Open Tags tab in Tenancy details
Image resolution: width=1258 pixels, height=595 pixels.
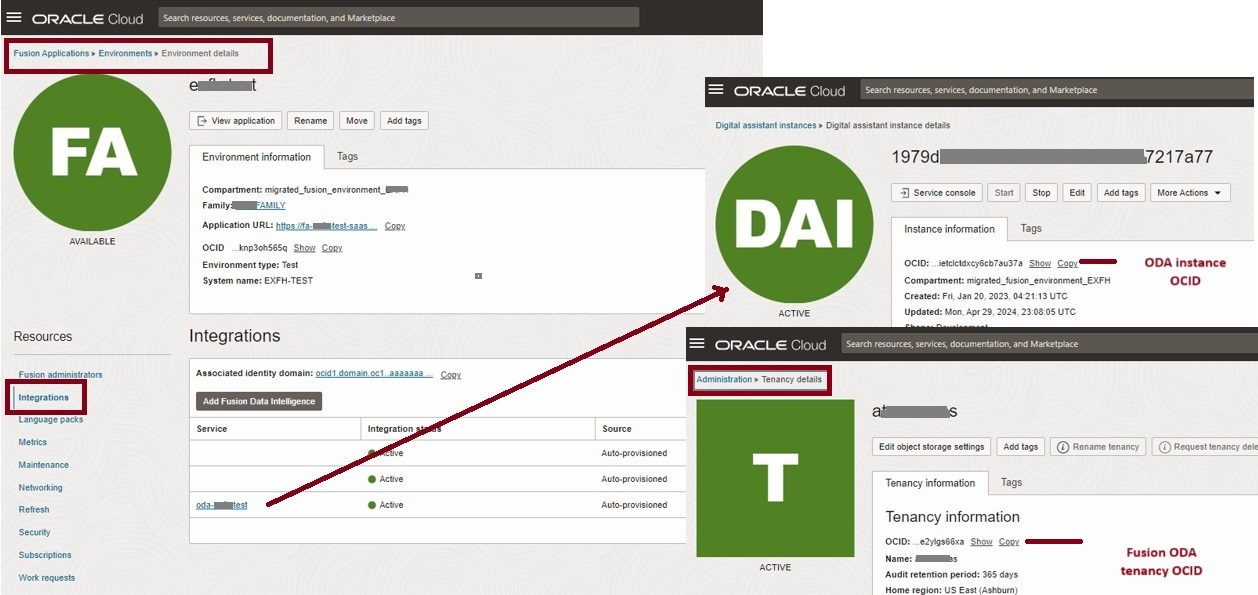coord(1012,482)
